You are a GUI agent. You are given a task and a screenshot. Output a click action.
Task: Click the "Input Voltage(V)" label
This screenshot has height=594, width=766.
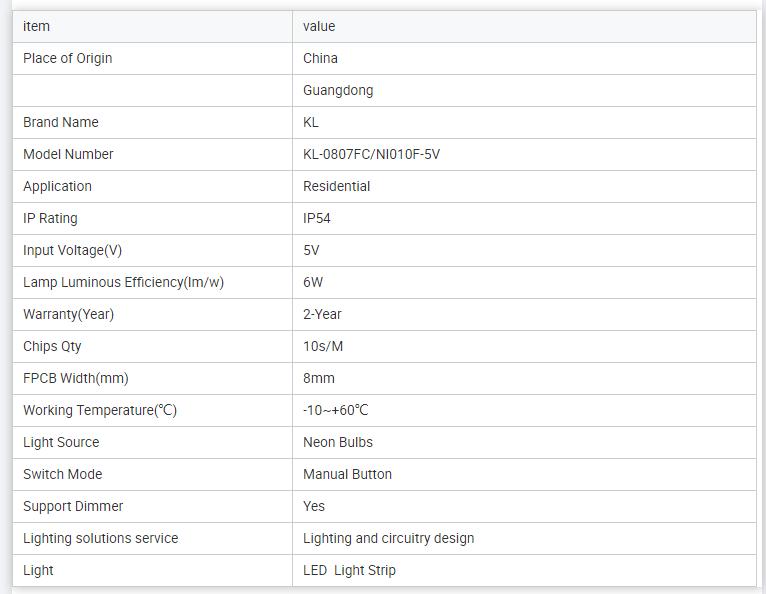pos(72,250)
